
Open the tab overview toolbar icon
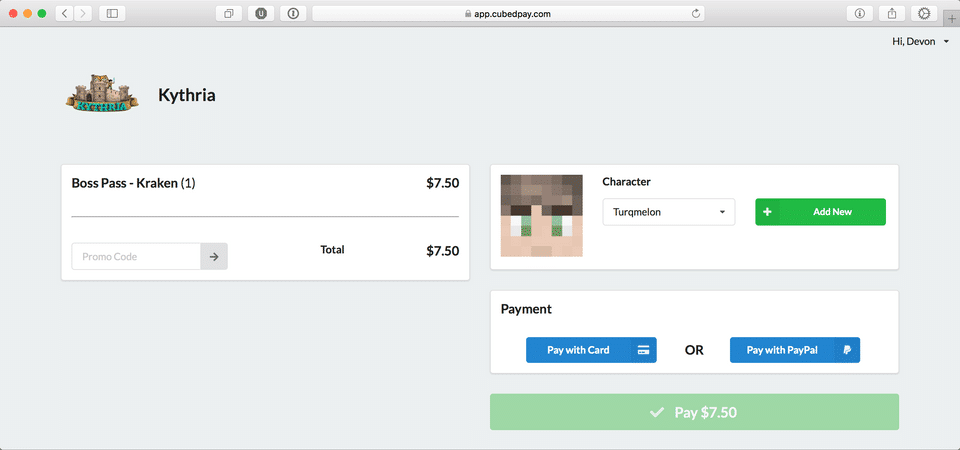[x=229, y=13]
